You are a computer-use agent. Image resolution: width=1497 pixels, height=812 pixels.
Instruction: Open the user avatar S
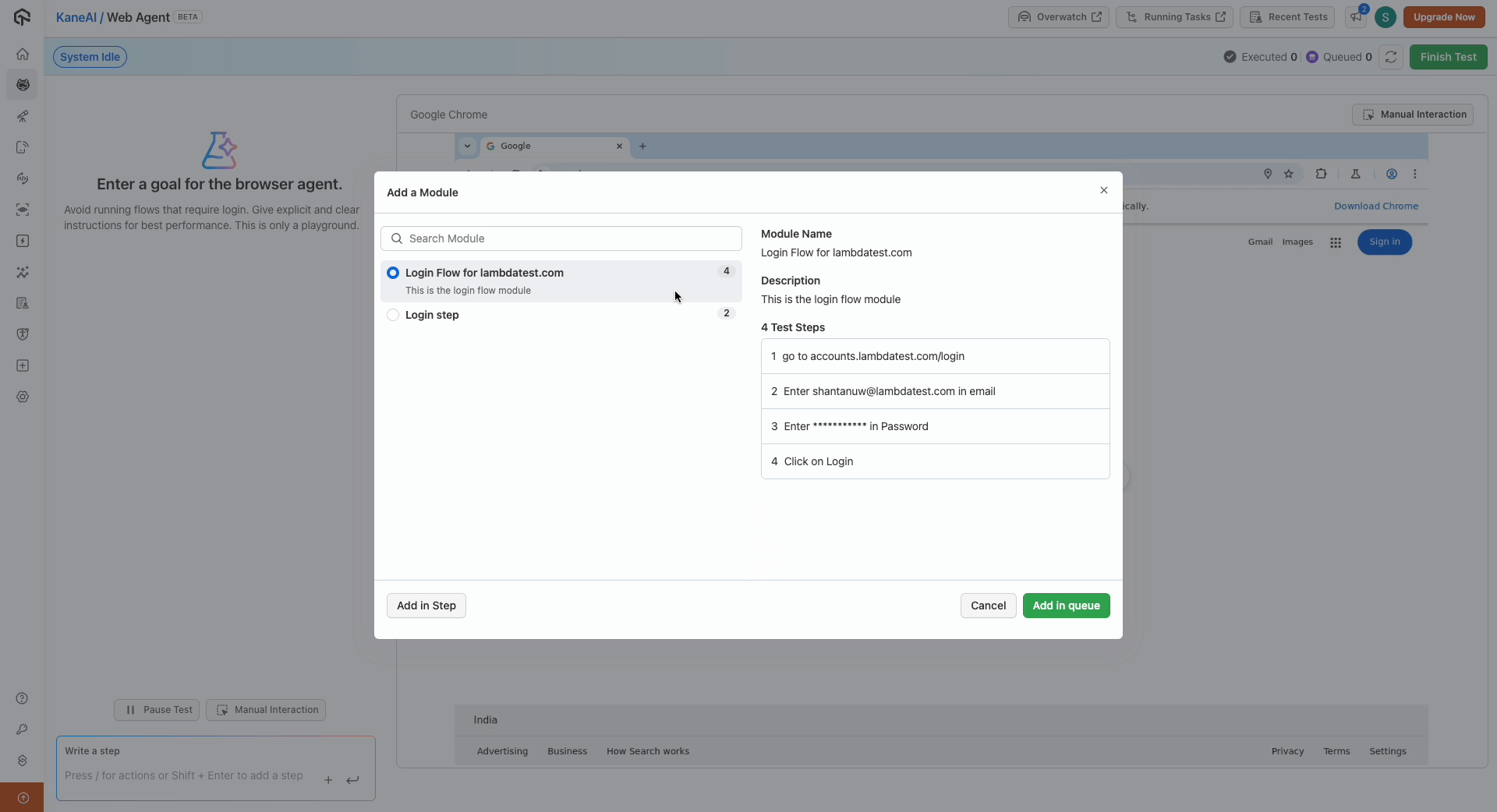click(x=1386, y=17)
